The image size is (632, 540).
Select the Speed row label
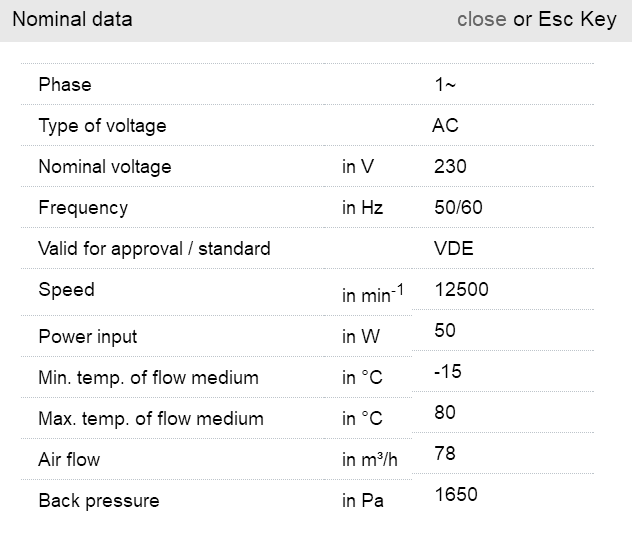coord(66,290)
